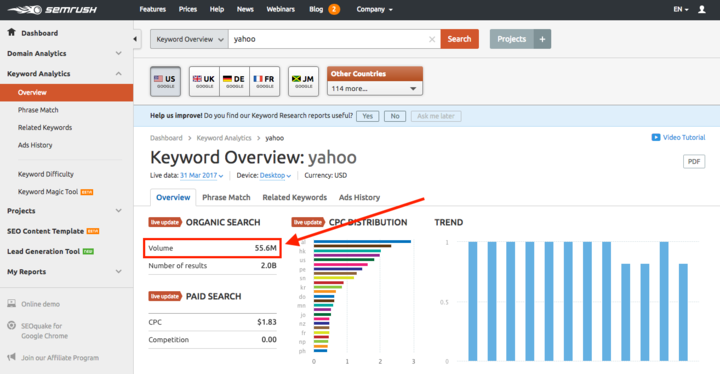Click the plus icon next to Projects
The image size is (720, 374).
[542, 39]
